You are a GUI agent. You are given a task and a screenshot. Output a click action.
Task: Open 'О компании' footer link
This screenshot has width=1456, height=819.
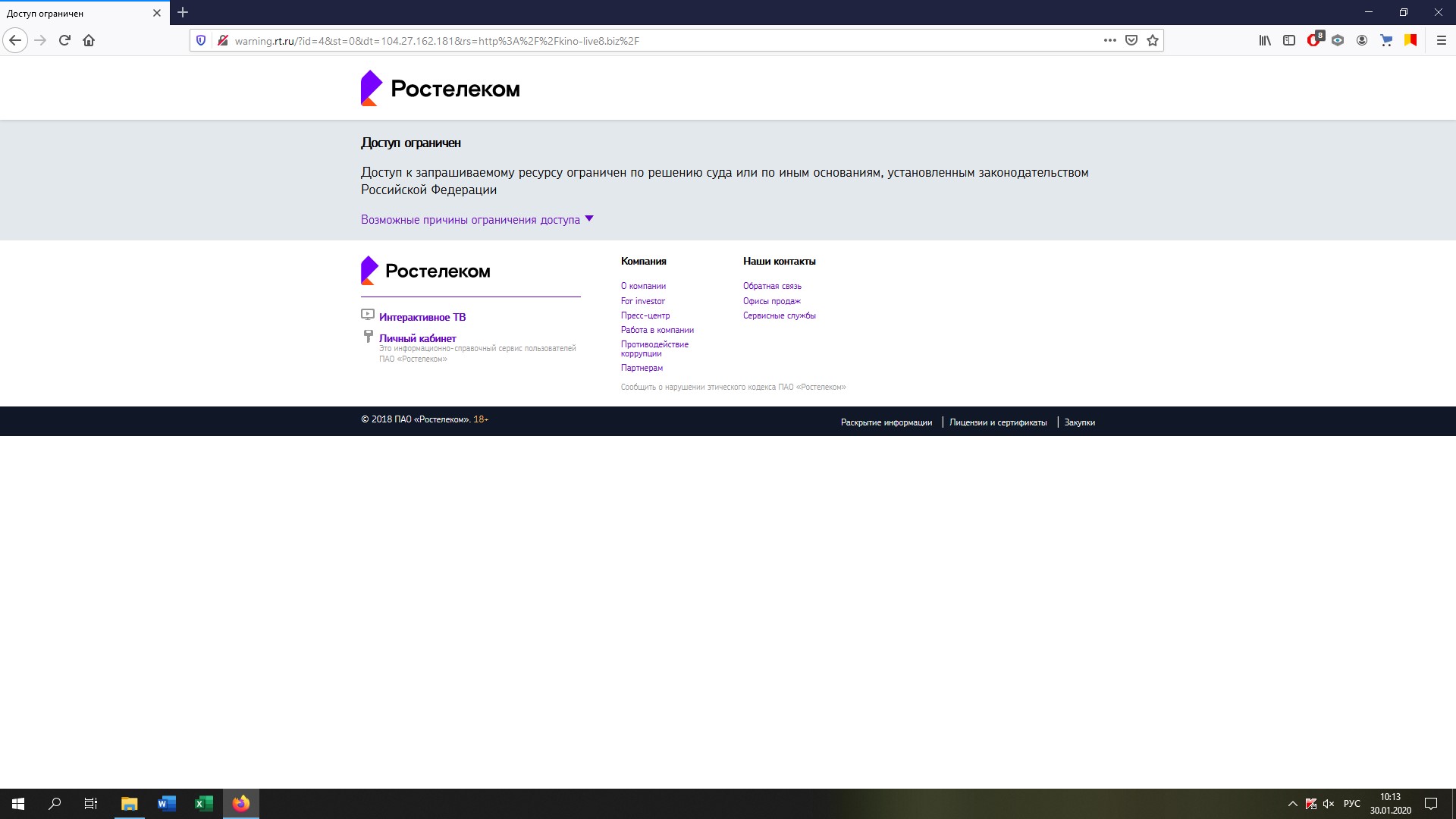coord(643,286)
